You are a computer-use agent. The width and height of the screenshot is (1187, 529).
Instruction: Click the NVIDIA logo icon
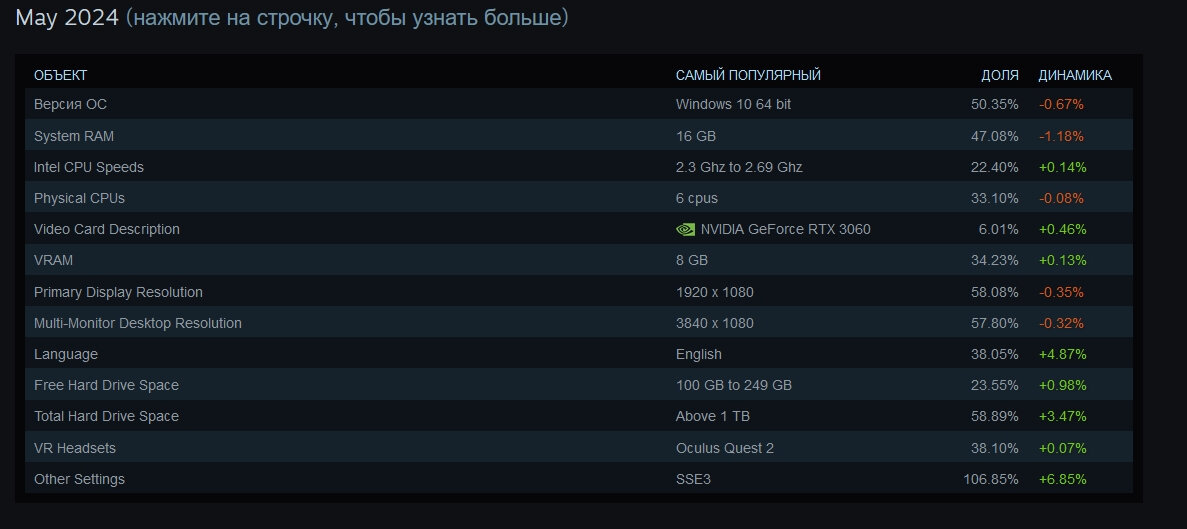pyautogui.click(x=685, y=229)
